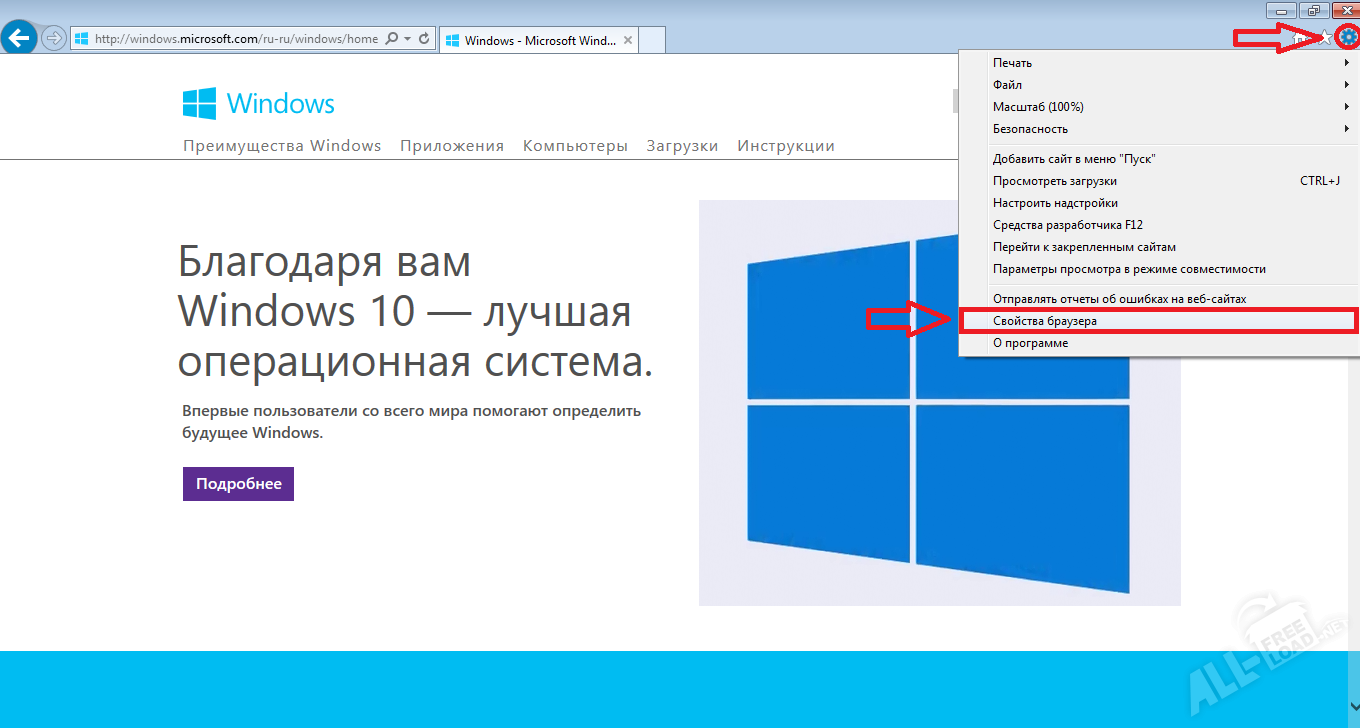1360x728 pixels.
Task: Open the Инструкции navigation link
Action: pyautogui.click(x=783, y=145)
